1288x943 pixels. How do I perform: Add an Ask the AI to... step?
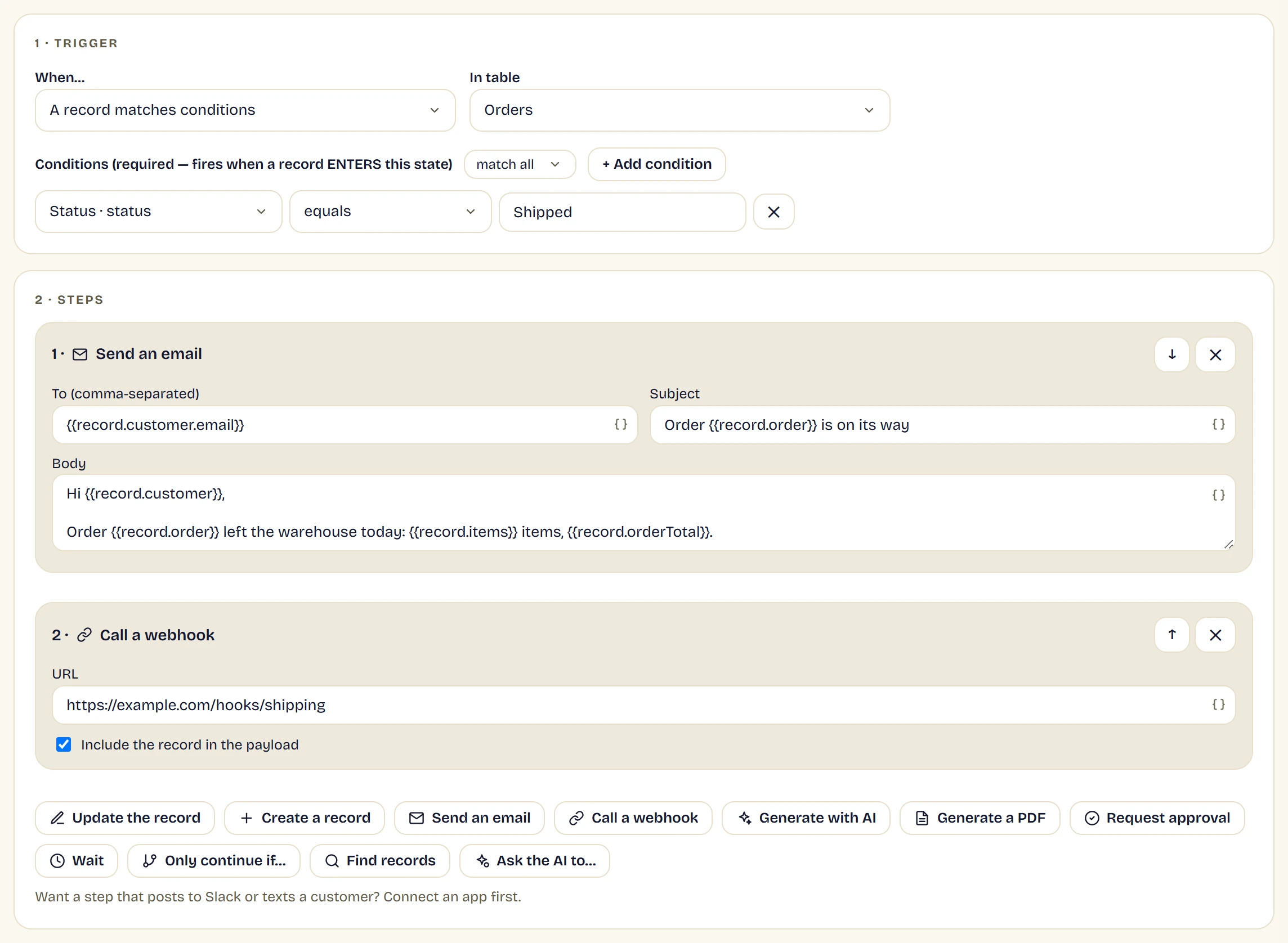[535, 860]
